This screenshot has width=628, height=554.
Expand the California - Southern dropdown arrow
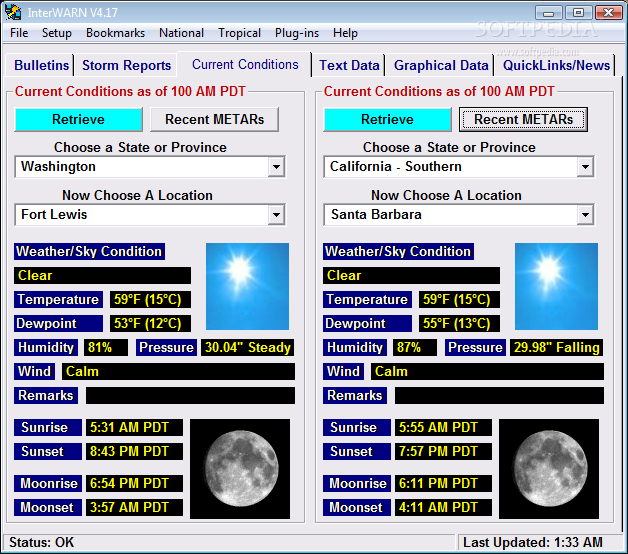585,167
